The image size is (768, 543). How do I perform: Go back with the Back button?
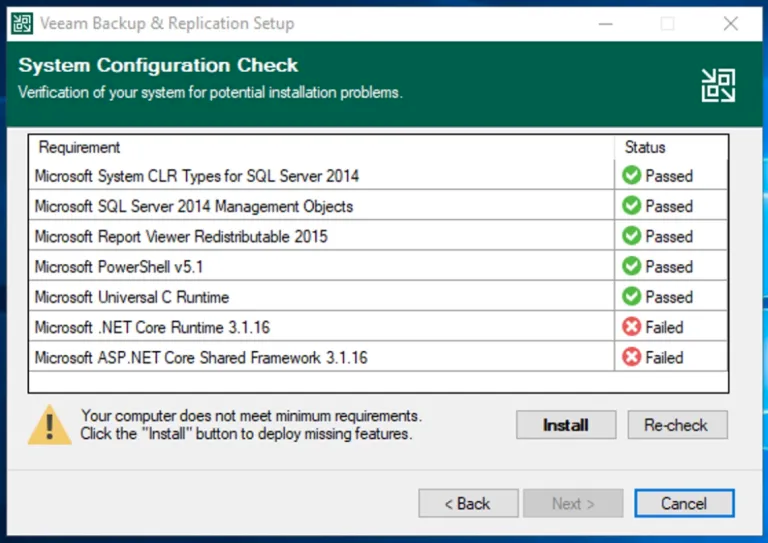point(468,503)
